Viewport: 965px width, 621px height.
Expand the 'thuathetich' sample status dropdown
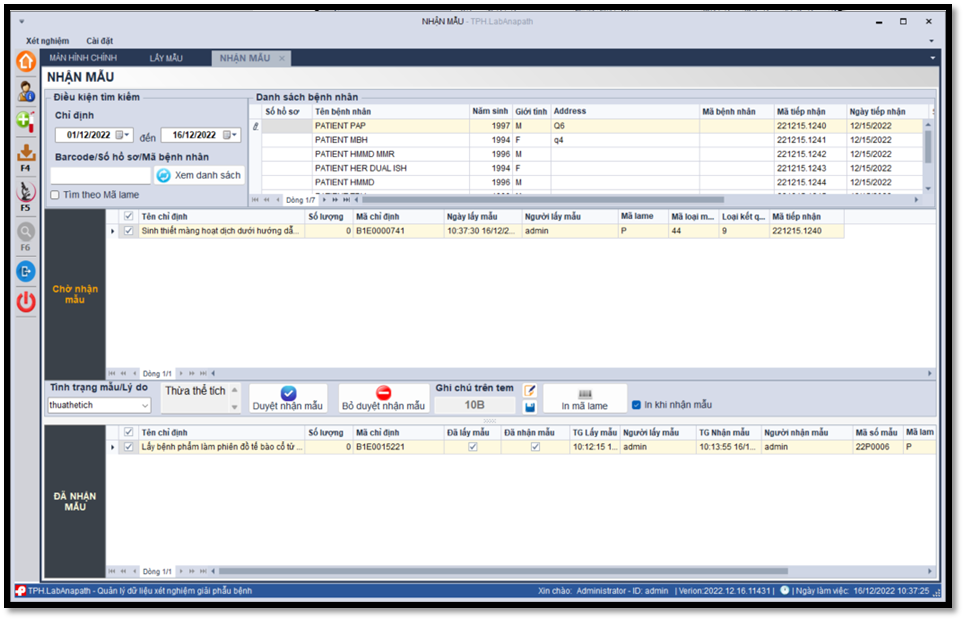145,406
